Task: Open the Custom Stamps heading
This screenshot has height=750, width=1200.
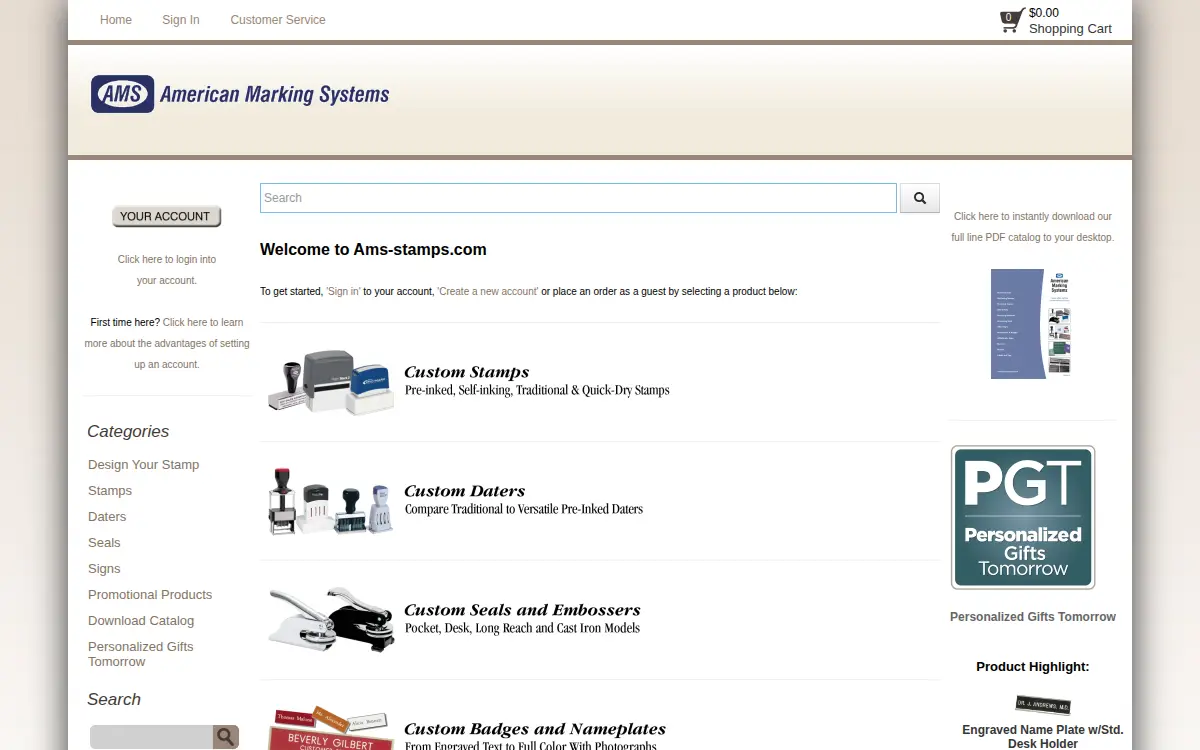Action: coord(467,372)
